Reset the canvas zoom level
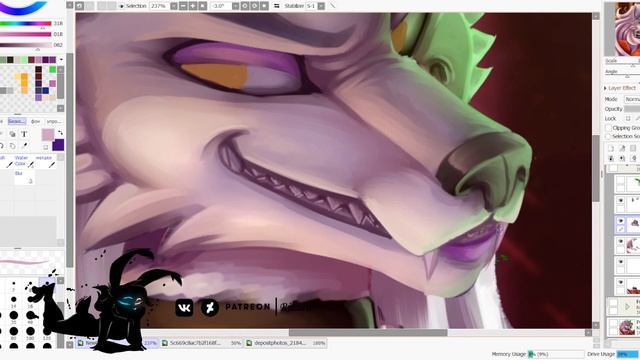This screenshot has width=640, height=360. 202,6
